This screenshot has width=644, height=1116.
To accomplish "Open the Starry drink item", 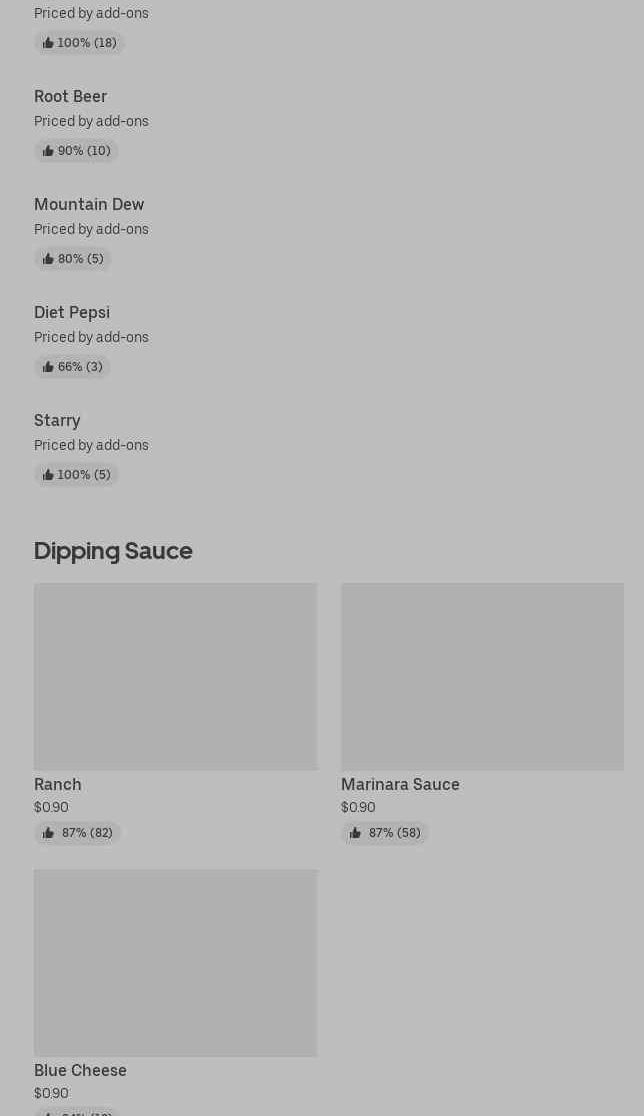I will 57,420.
